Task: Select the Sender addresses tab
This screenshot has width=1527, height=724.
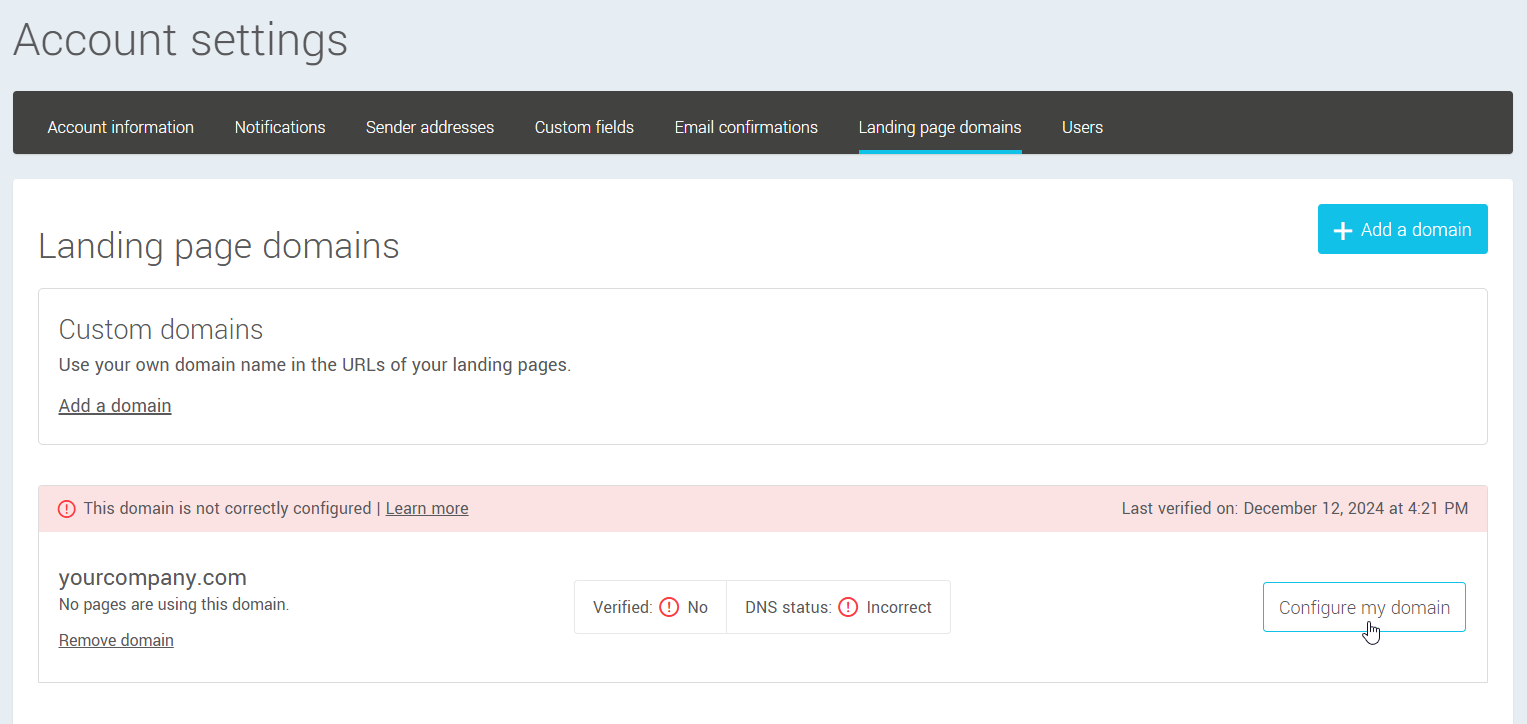Action: click(x=429, y=127)
